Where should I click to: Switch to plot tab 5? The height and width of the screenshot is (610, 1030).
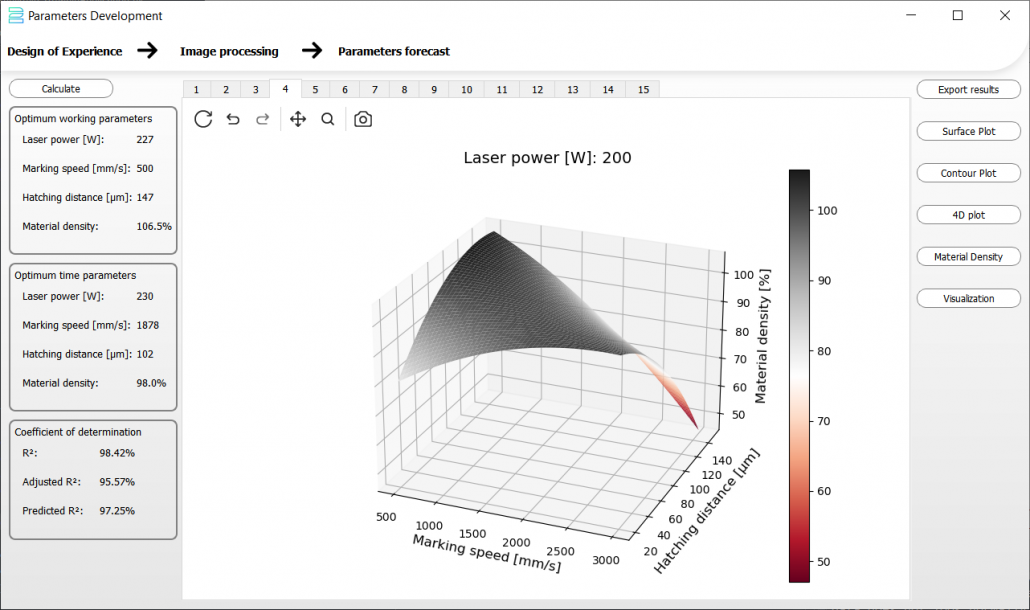315,89
